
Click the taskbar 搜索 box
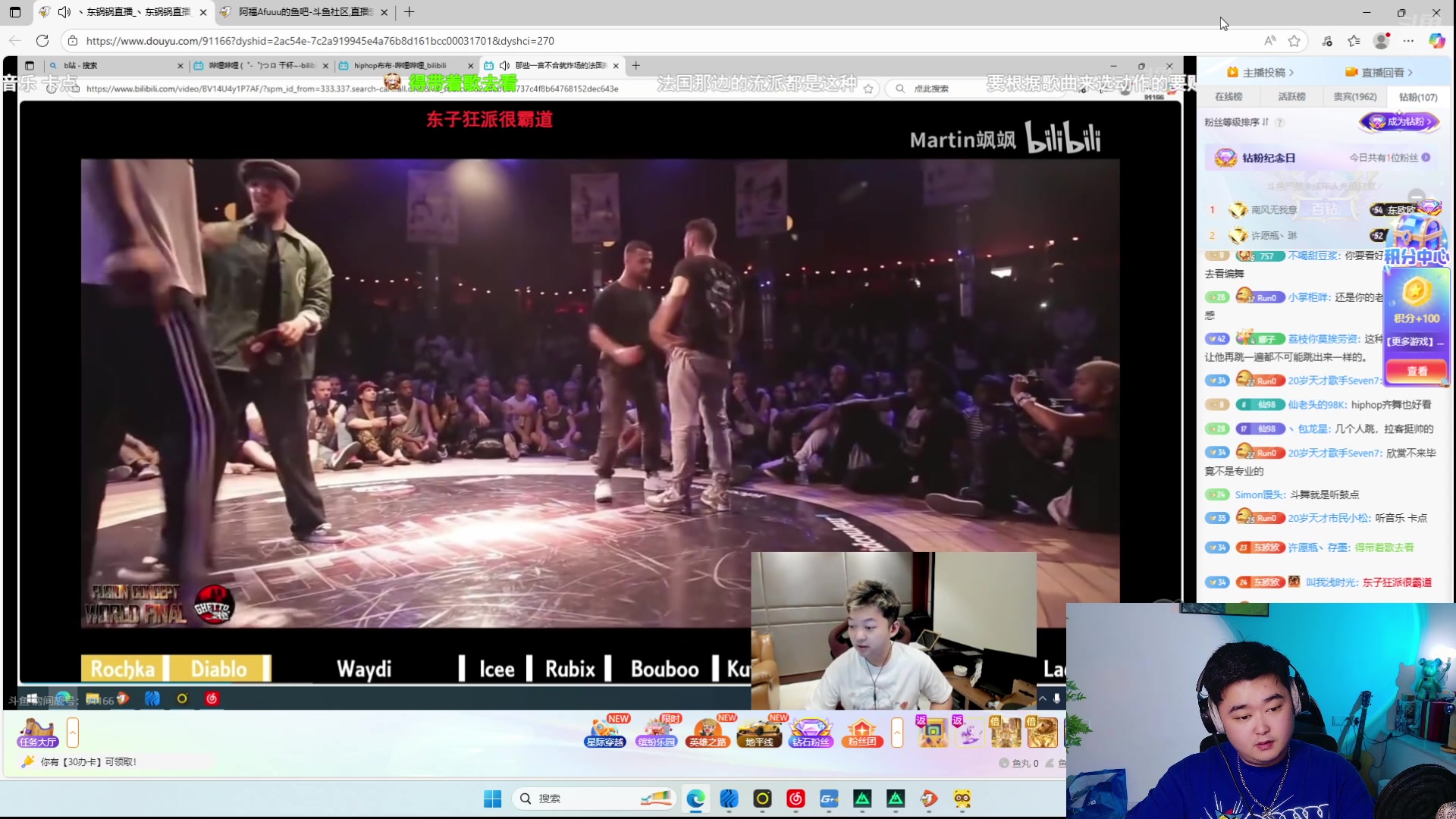[x=594, y=799]
